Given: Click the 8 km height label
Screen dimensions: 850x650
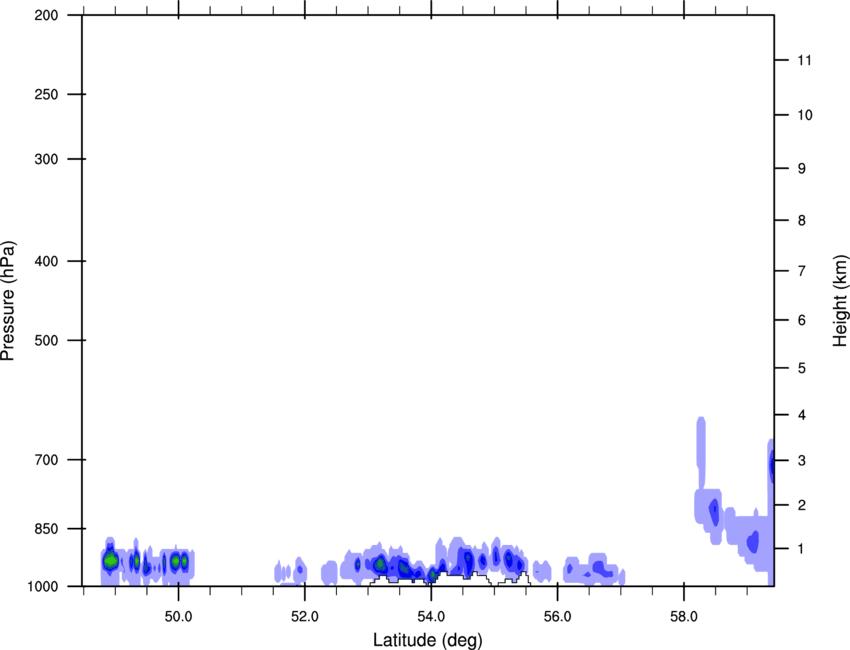Looking at the screenshot, I should pos(802,220).
